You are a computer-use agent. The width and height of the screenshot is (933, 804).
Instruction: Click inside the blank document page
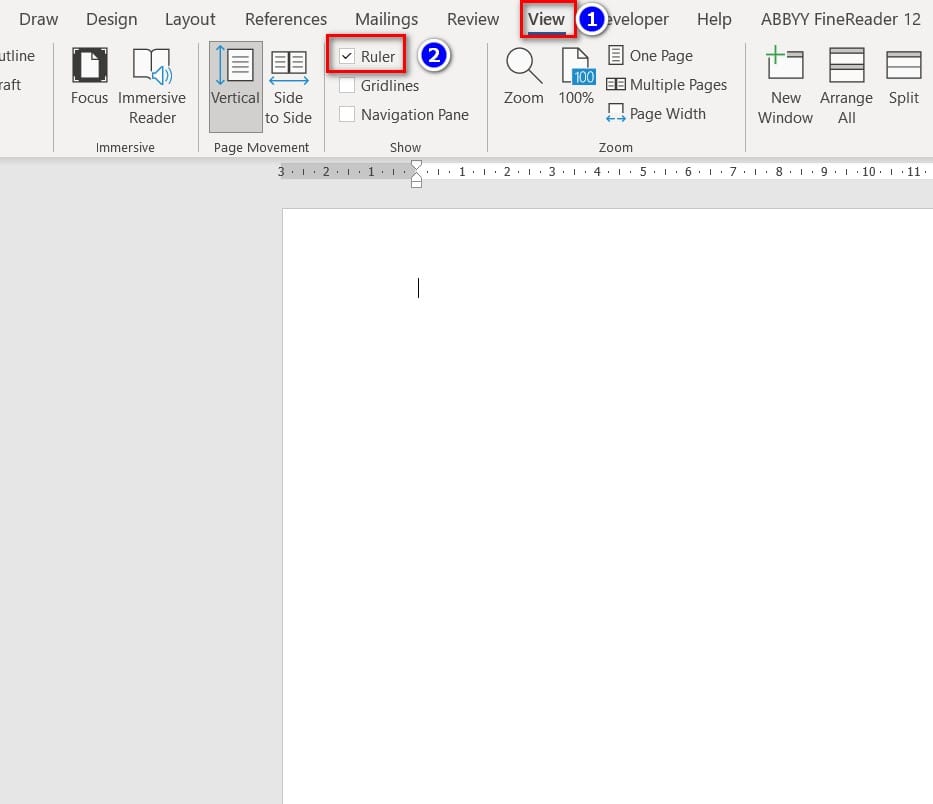pos(607,506)
